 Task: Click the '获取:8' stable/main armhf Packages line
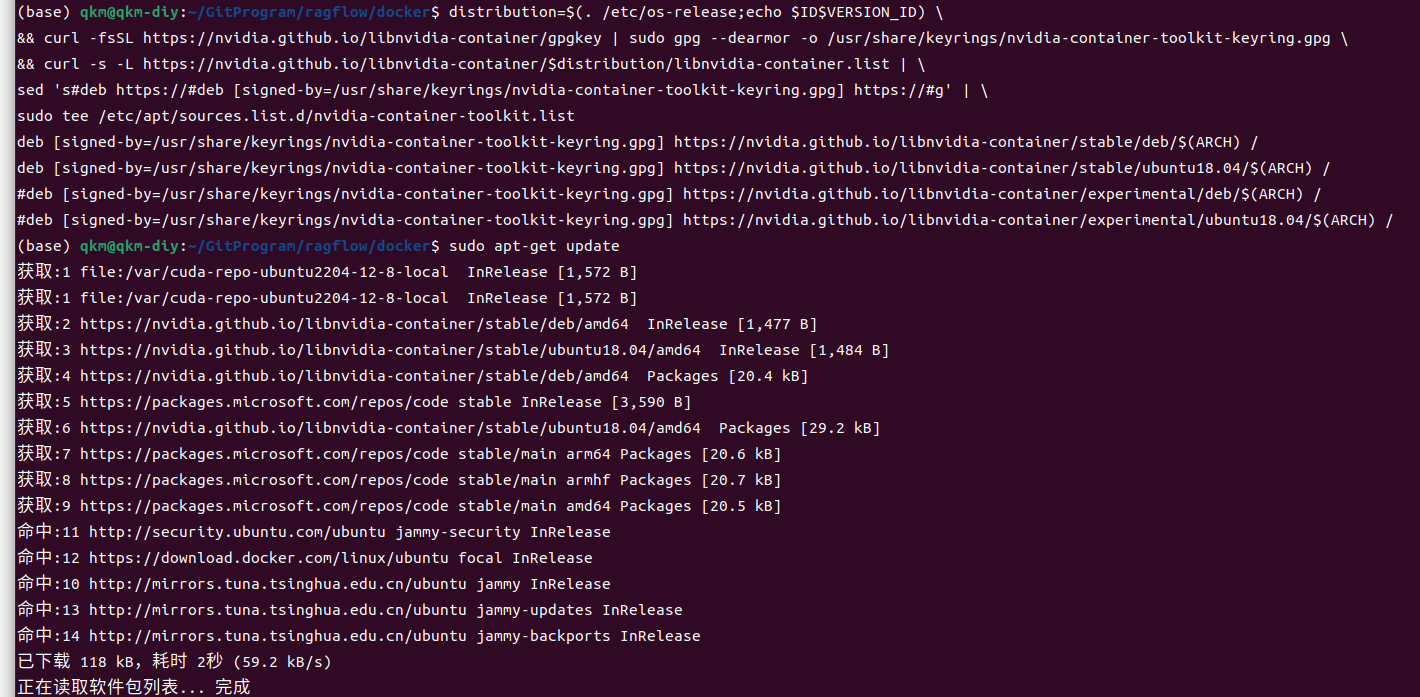pos(399,480)
